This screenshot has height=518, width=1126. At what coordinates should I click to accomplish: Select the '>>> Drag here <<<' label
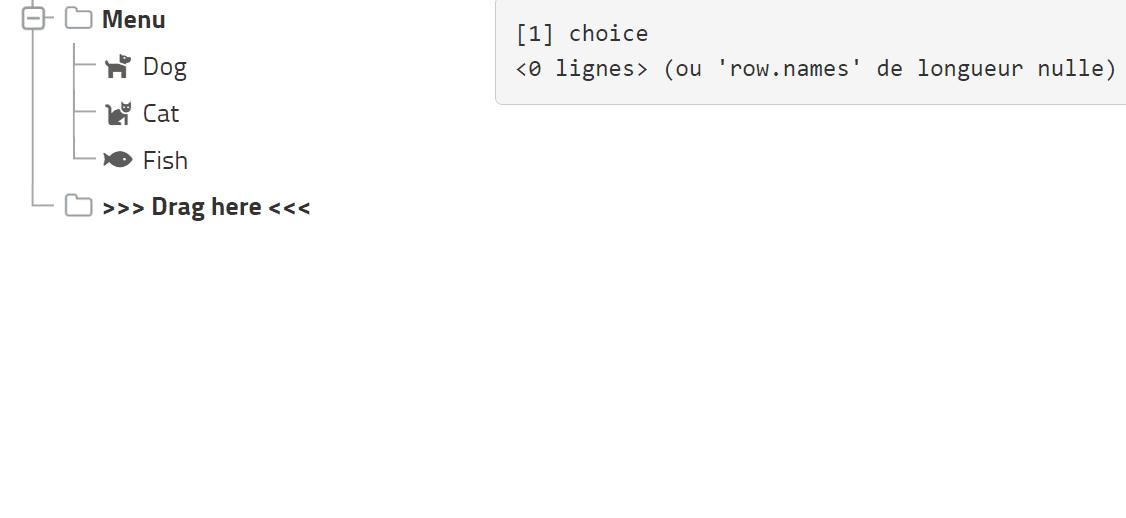[x=206, y=207]
